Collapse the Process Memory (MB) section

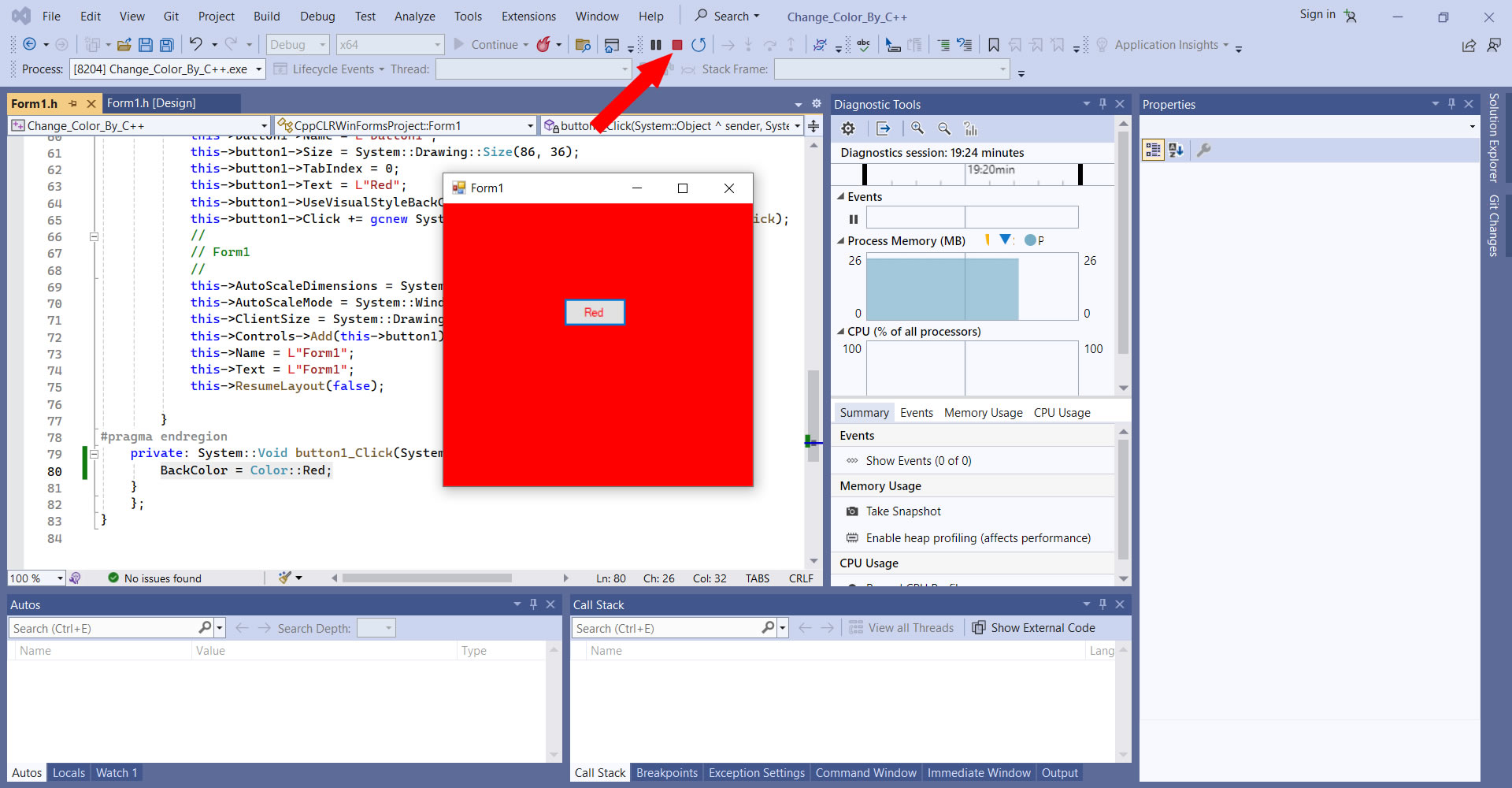coord(840,241)
